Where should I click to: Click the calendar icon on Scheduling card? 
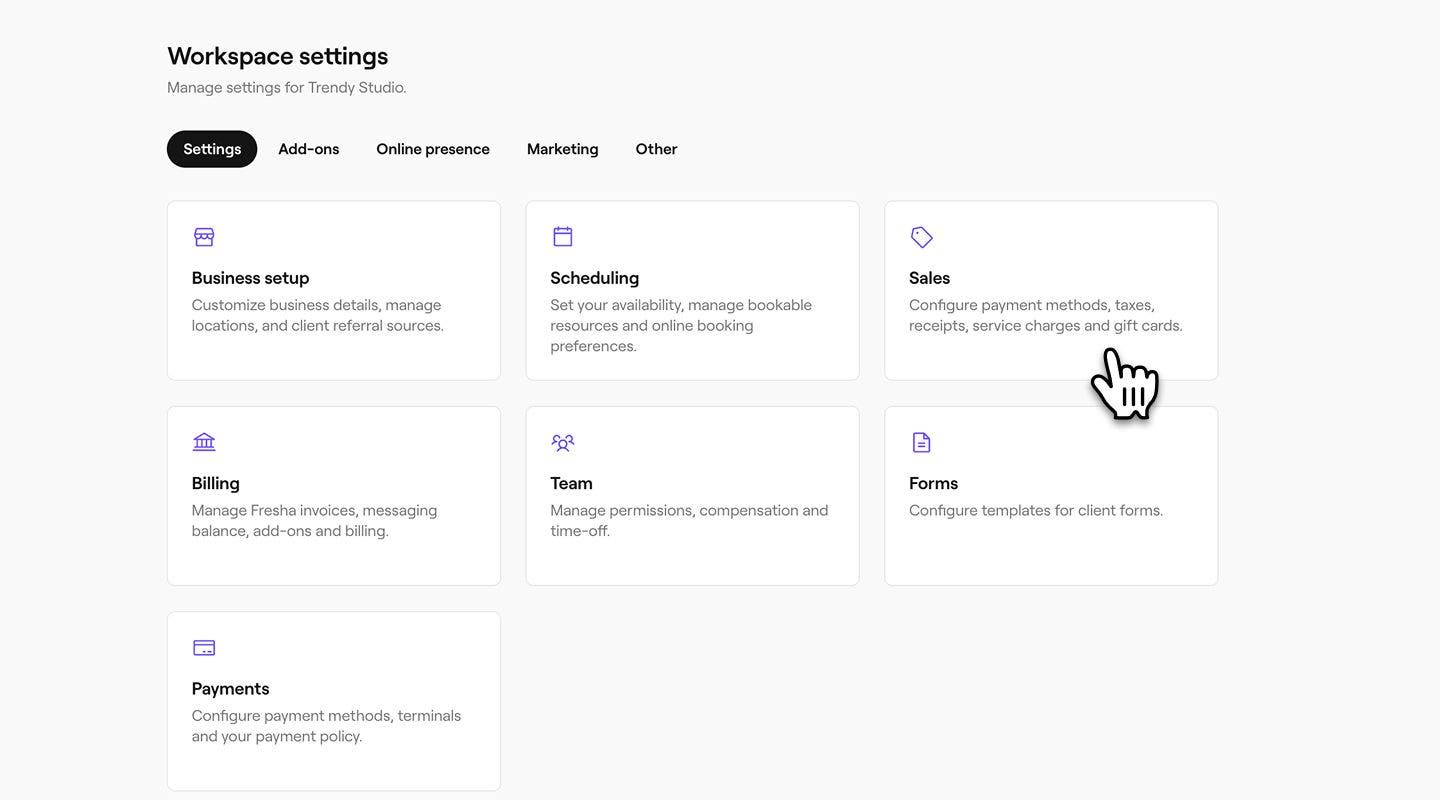coord(563,237)
